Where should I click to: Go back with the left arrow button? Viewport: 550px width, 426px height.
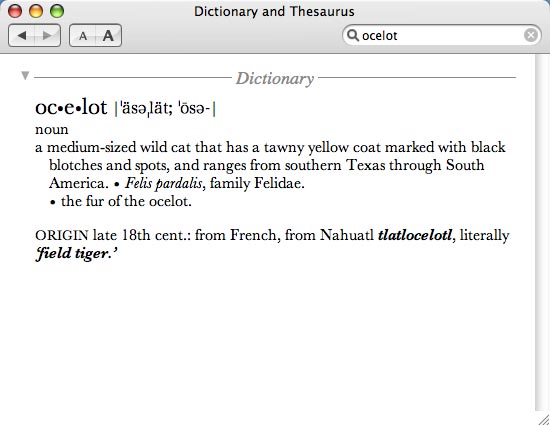coord(21,35)
